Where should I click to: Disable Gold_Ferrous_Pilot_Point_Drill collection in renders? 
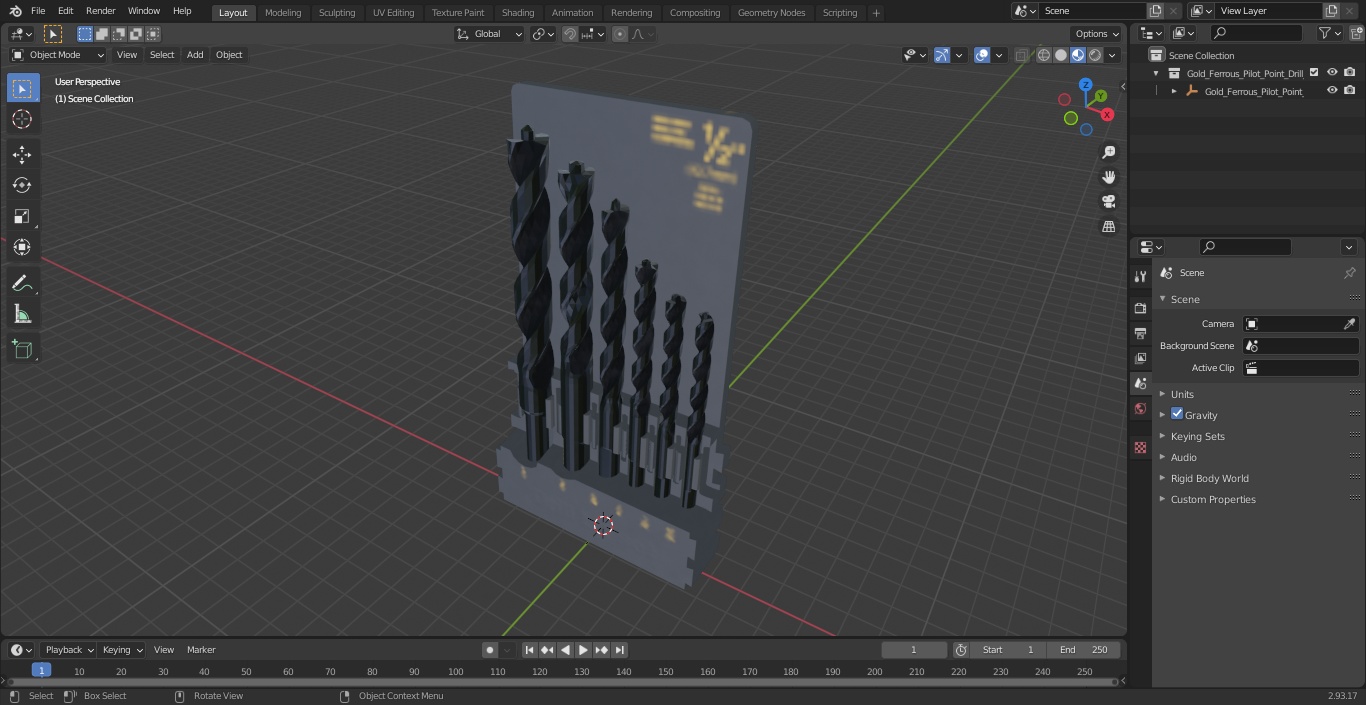1350,72
